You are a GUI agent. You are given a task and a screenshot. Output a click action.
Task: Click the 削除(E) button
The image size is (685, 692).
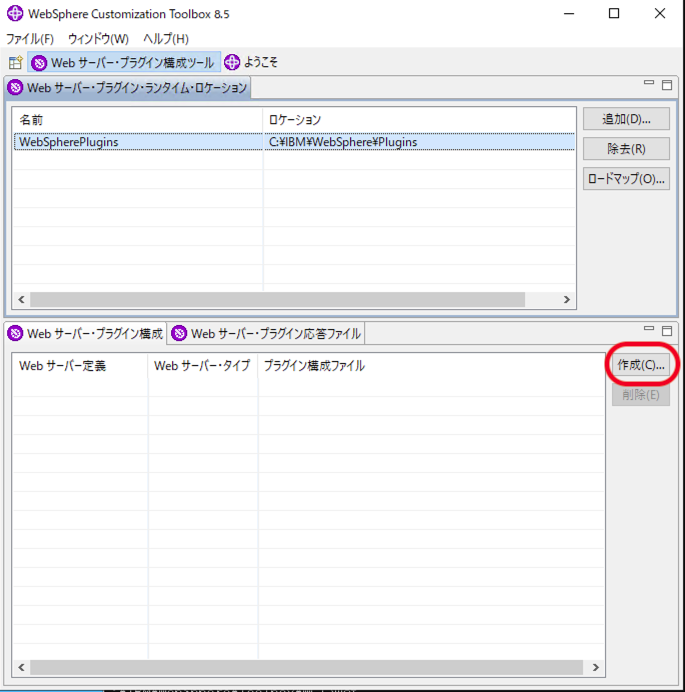[640, 395]
